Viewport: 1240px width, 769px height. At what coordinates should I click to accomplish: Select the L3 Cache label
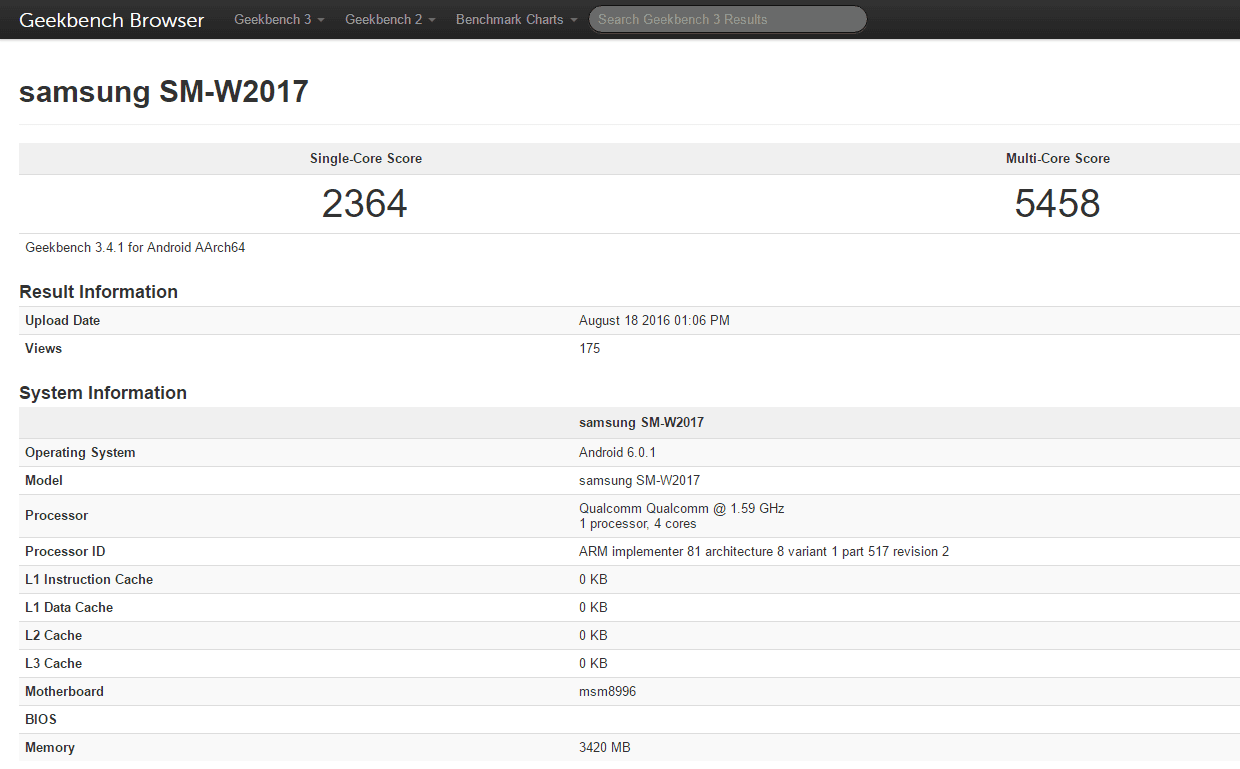tap(54, 664)
